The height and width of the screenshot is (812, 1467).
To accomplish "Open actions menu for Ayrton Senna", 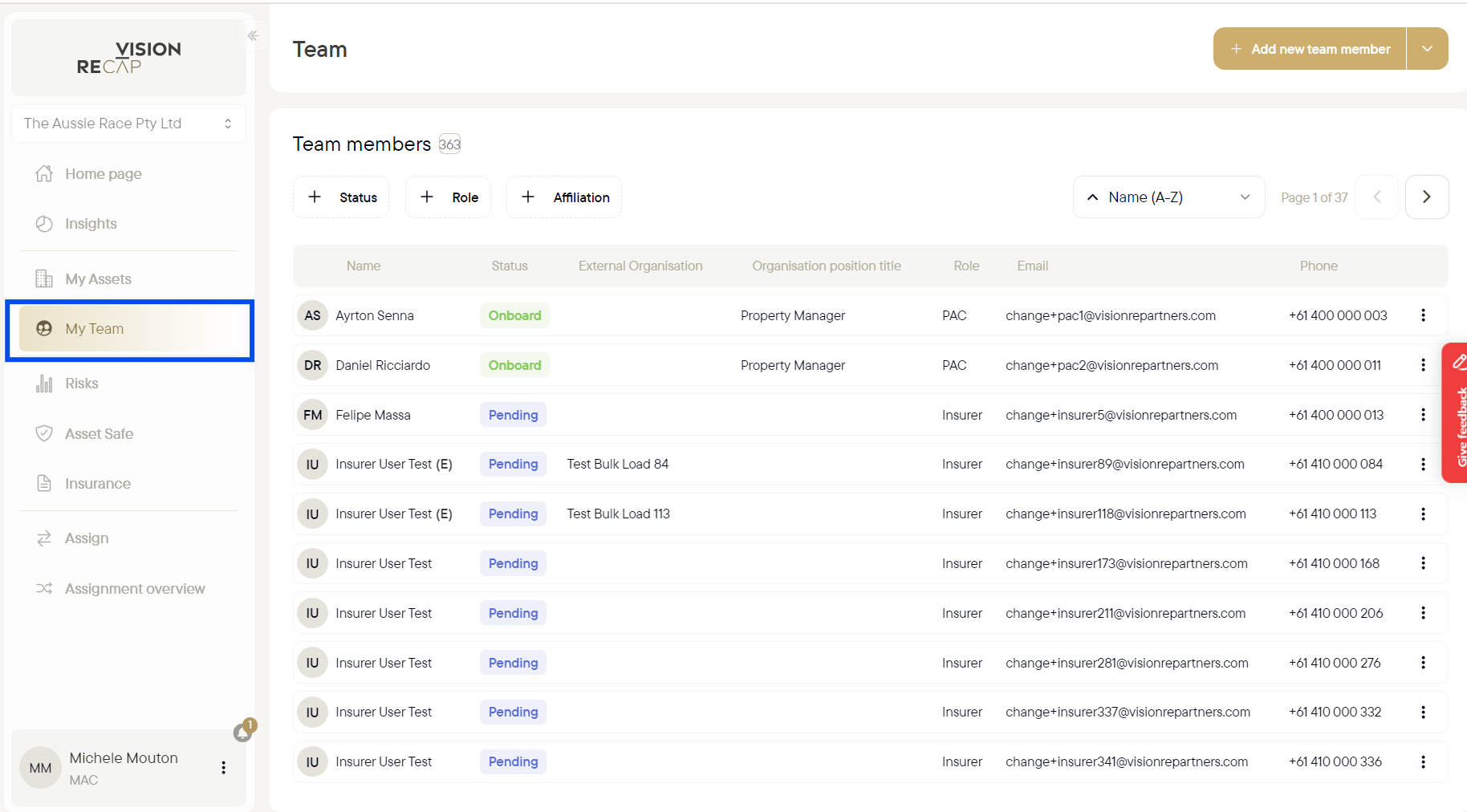I will click(x=1423, y=315).
